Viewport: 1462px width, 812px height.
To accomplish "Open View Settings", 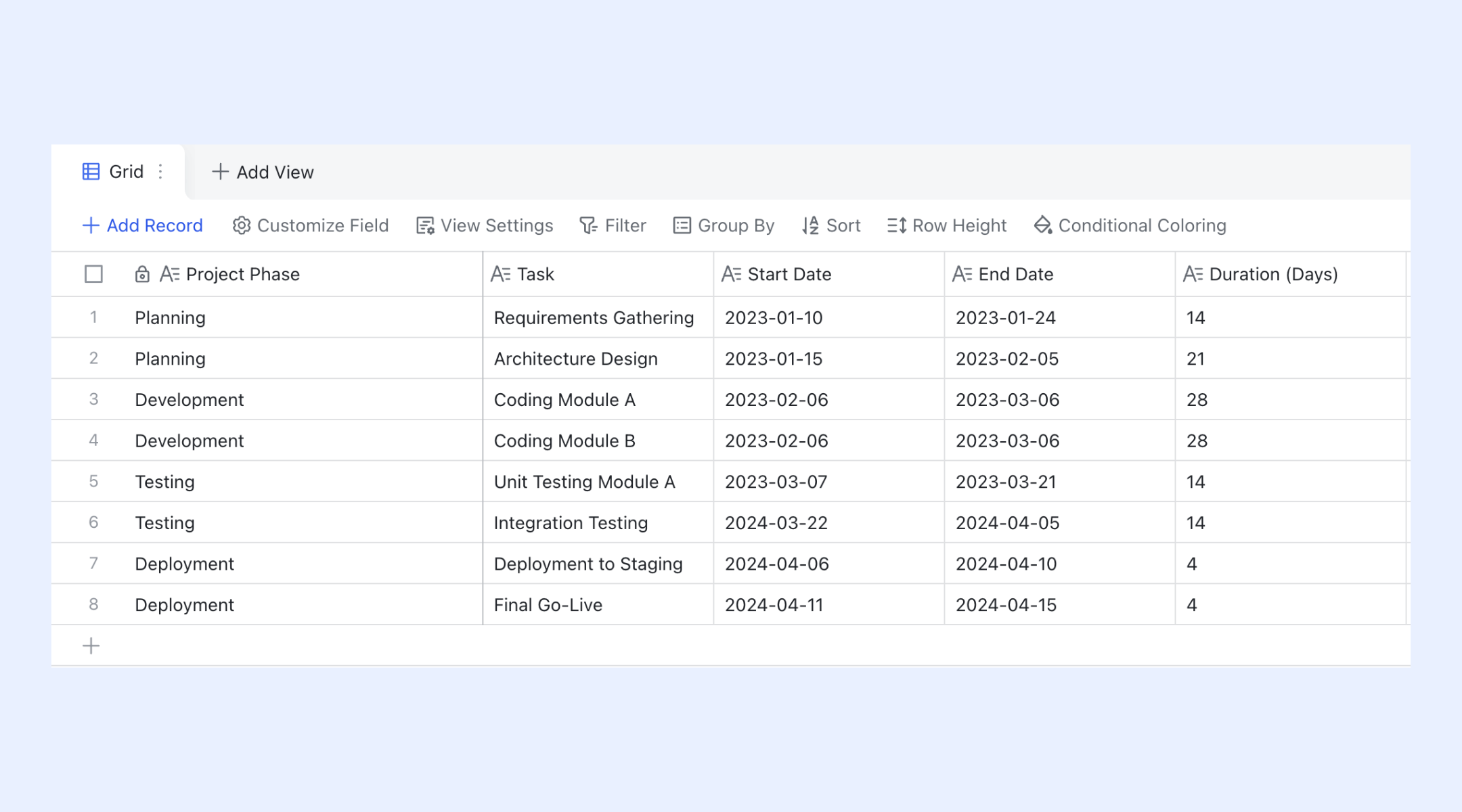I will [x=485, y=225].
